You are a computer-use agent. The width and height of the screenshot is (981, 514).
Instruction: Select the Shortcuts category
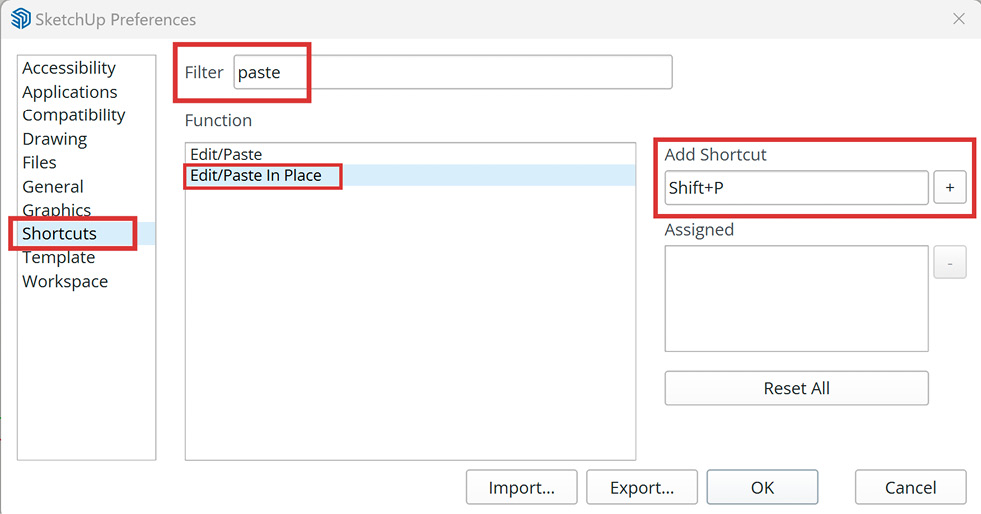click(x=86, y=233)
